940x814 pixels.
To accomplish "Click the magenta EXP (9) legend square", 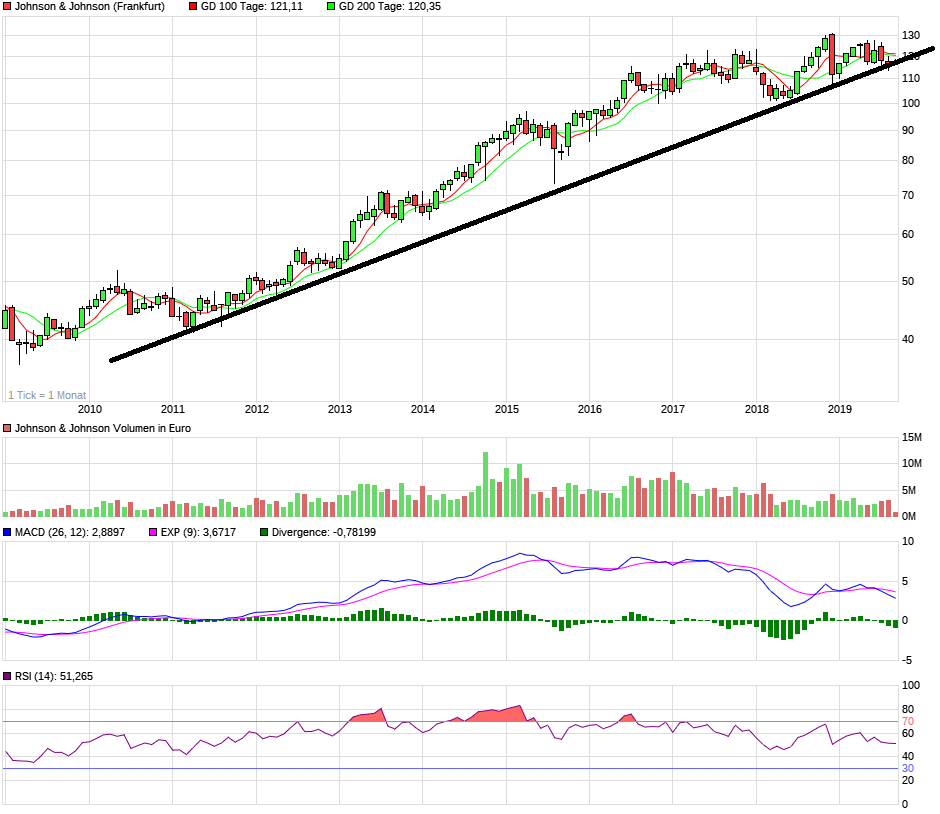I will (153, 532).
